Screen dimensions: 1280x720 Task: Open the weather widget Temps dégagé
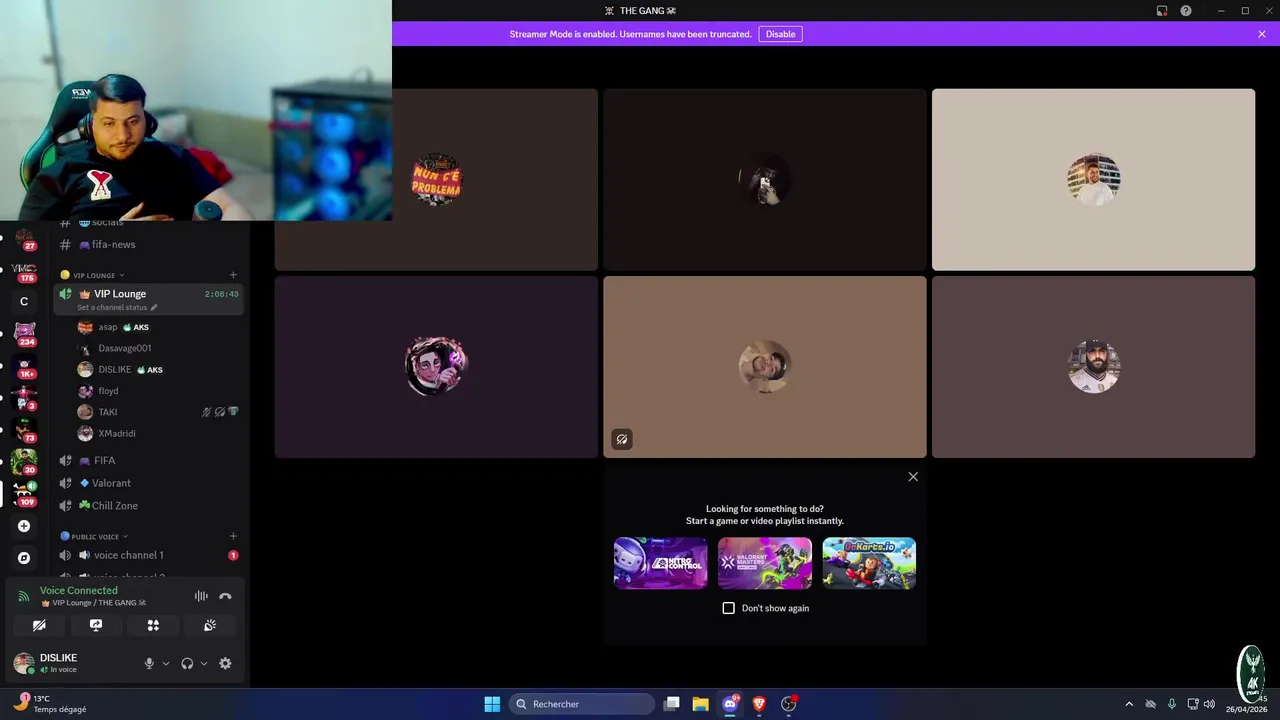click(52, 704)
